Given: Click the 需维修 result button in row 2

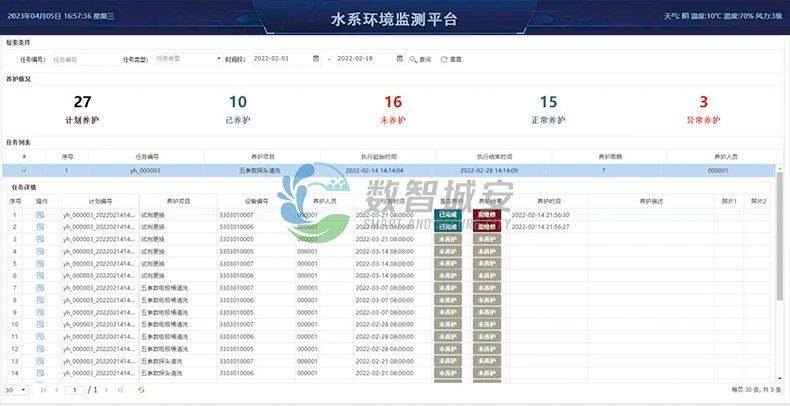Looking at the screenshot, I should click(487, 226).
